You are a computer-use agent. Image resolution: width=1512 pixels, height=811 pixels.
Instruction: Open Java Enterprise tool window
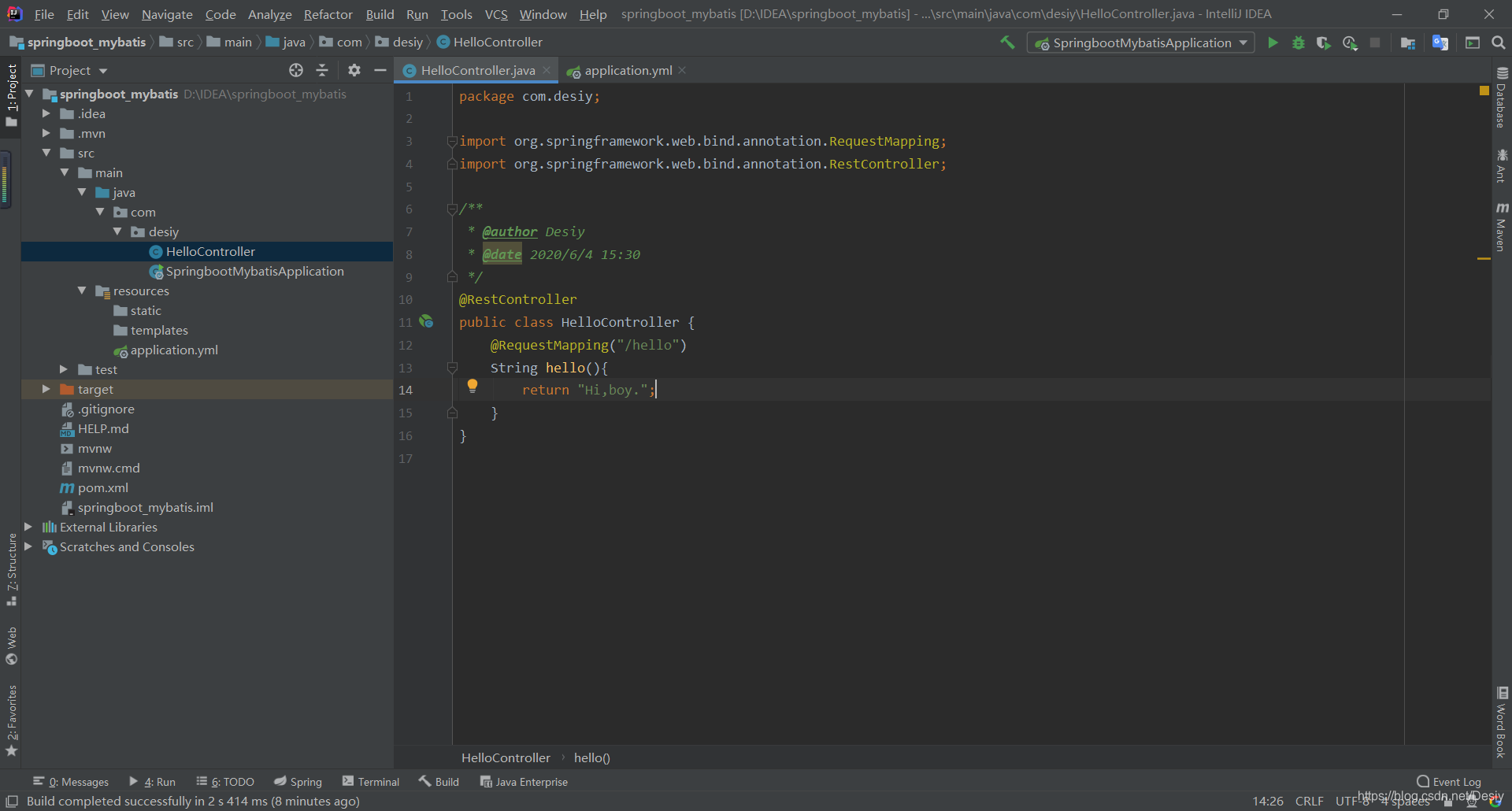click(524, 782)
